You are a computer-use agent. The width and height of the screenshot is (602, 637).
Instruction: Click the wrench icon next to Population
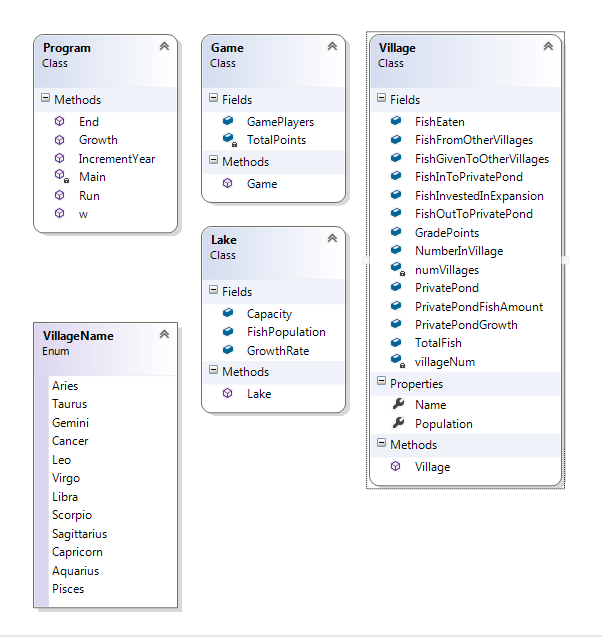point(396,423)
